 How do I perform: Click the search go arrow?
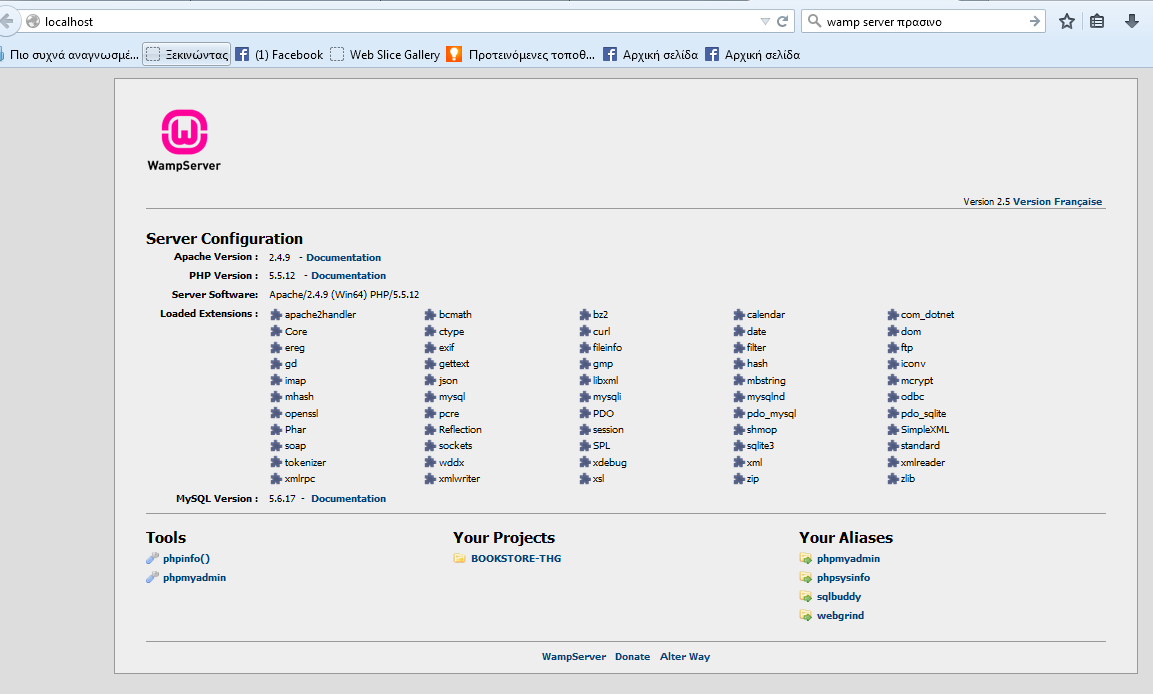tap(1035, 21)
